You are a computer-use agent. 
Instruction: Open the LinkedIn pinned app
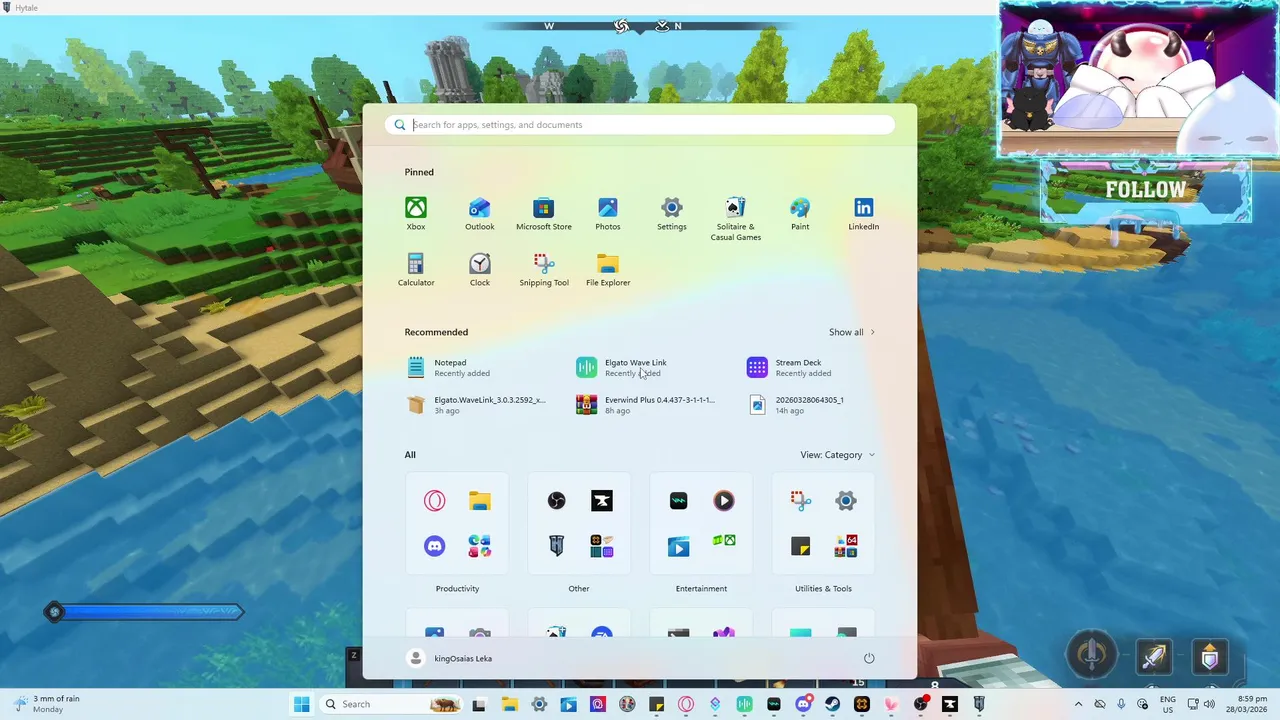click(864, 213)
